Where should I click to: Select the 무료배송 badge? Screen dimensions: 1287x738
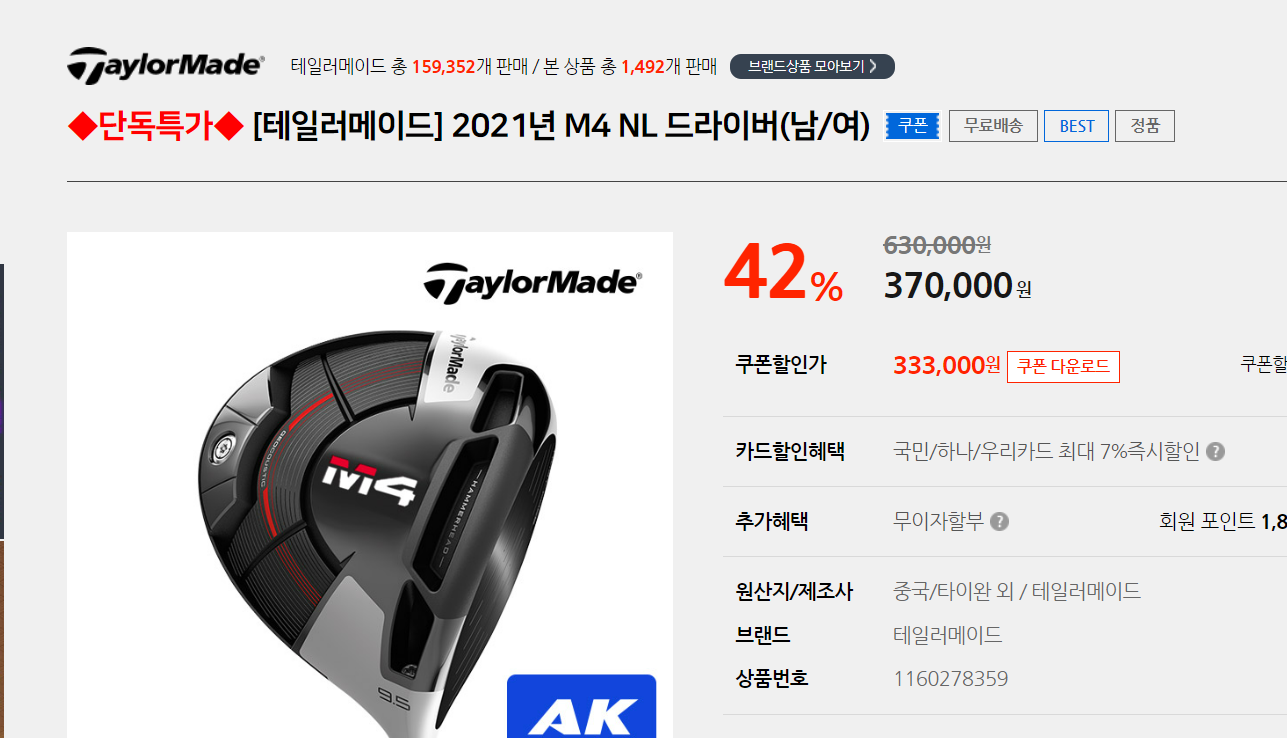(993, 126)
